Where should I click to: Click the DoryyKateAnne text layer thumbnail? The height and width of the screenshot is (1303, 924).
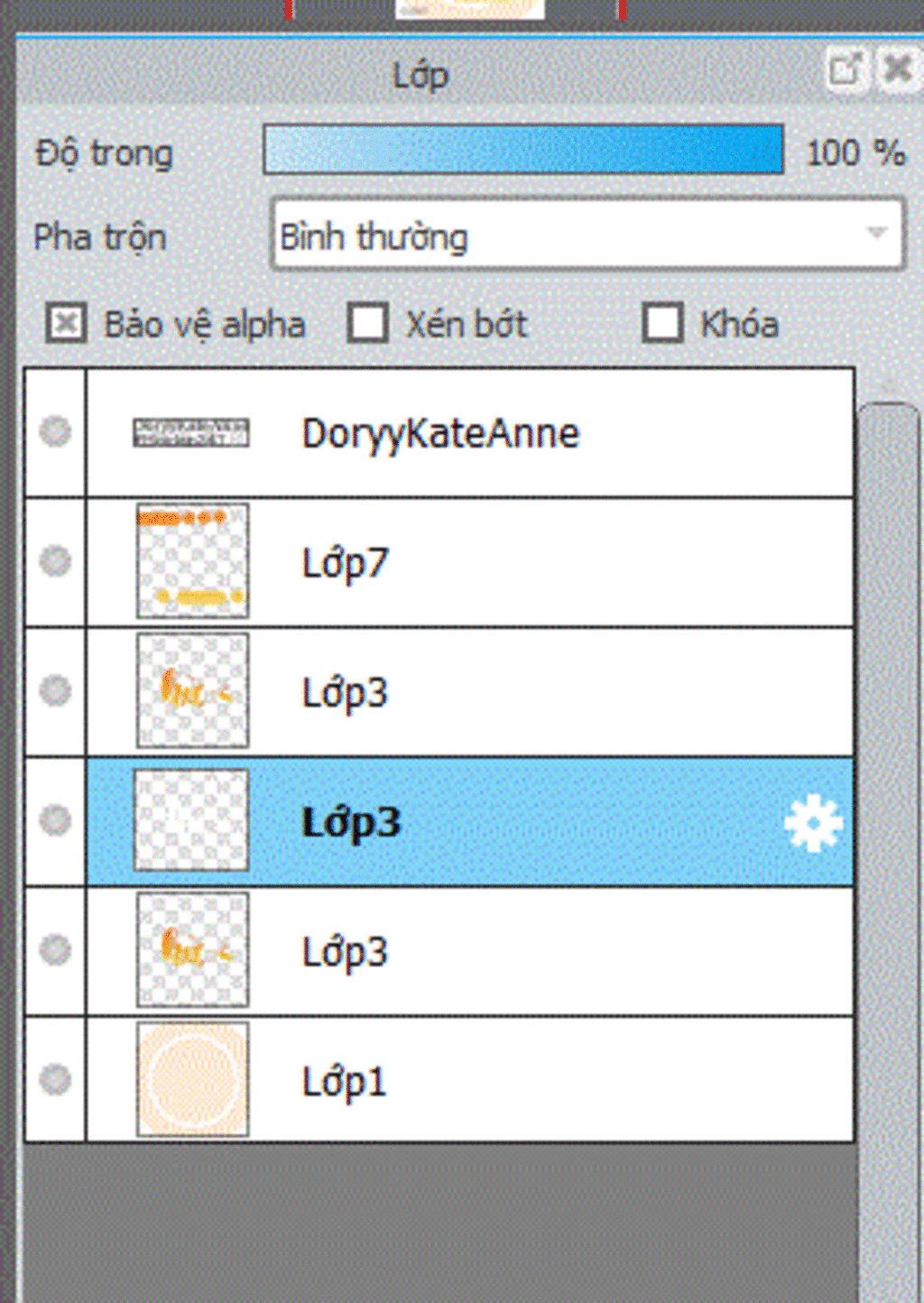tap(191, 433)
